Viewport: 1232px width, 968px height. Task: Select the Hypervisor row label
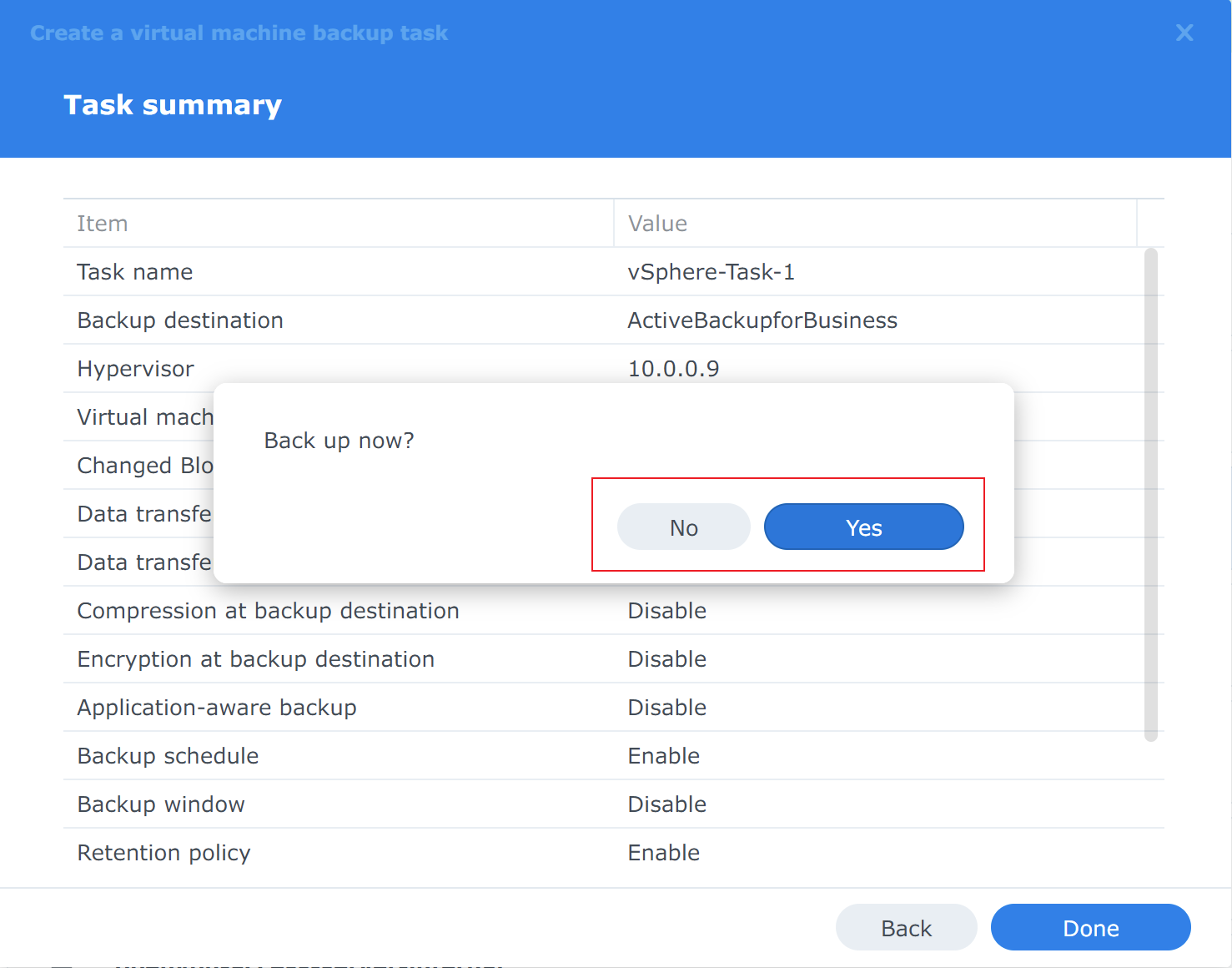pyautogui.click(x=136, y=369)
